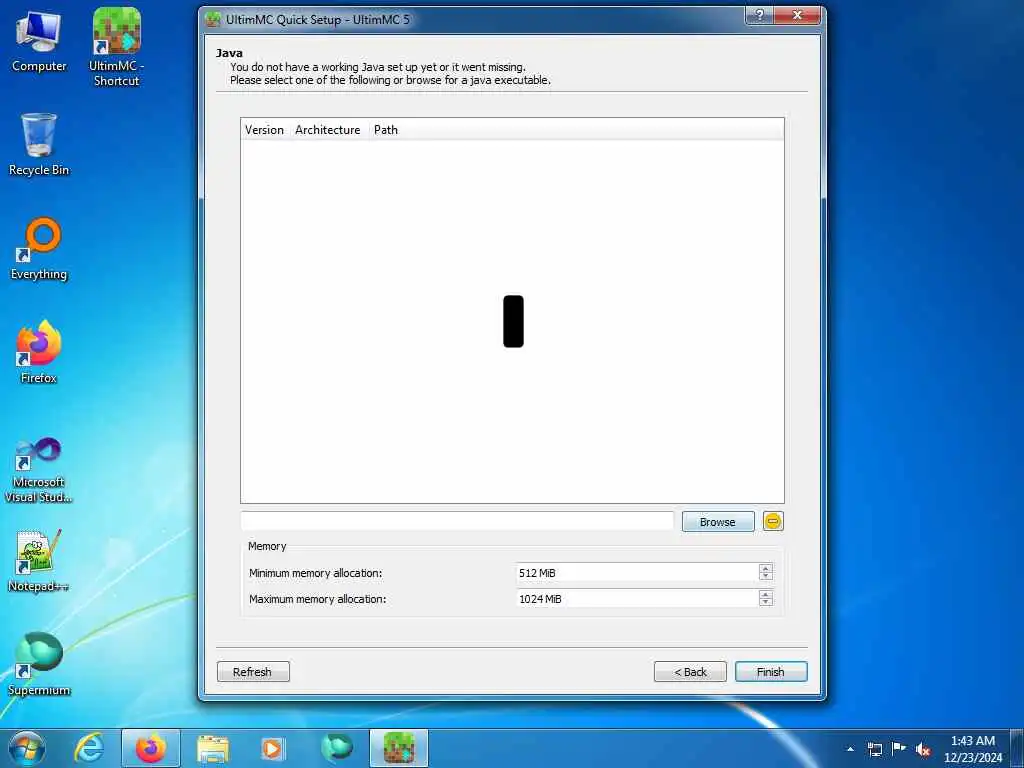
Task: Click the network status tray icon
Action: [x=874, y=749]
